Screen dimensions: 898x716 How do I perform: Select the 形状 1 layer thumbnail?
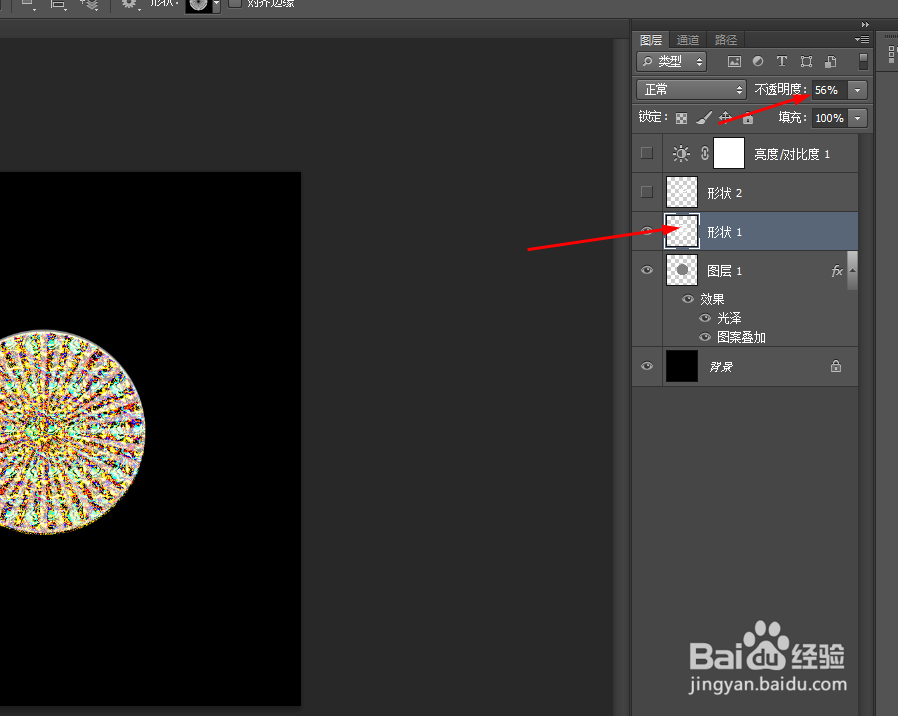[x=682, y=231]
